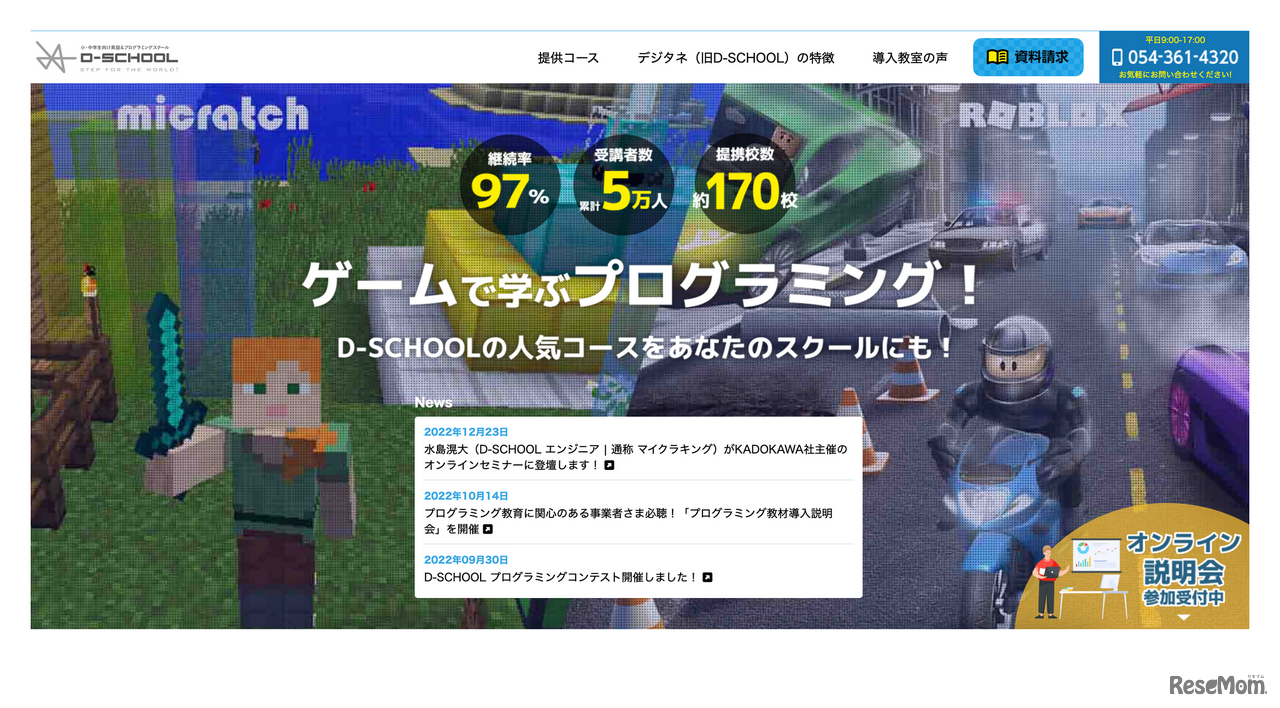This screenshot has width=1280, height=708.
Task: Click the 2022年09月30日 news date
Action: click(466, 560)
